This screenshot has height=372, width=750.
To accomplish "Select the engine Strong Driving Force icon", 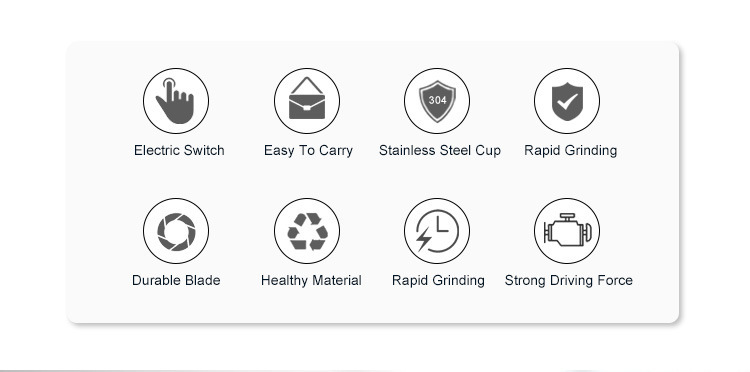I will pos(567,231).
